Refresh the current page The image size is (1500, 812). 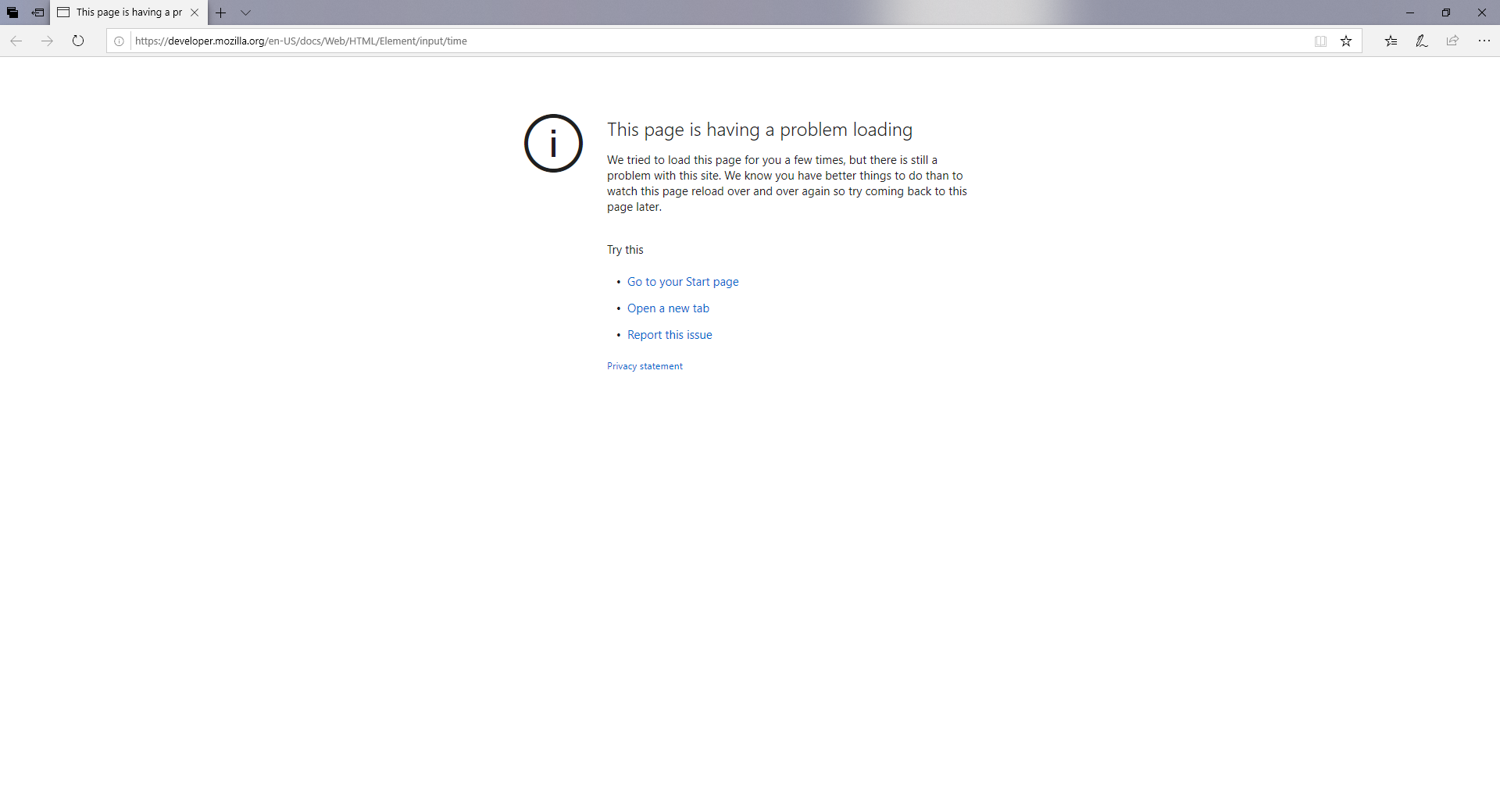click(x=77, y=41)
